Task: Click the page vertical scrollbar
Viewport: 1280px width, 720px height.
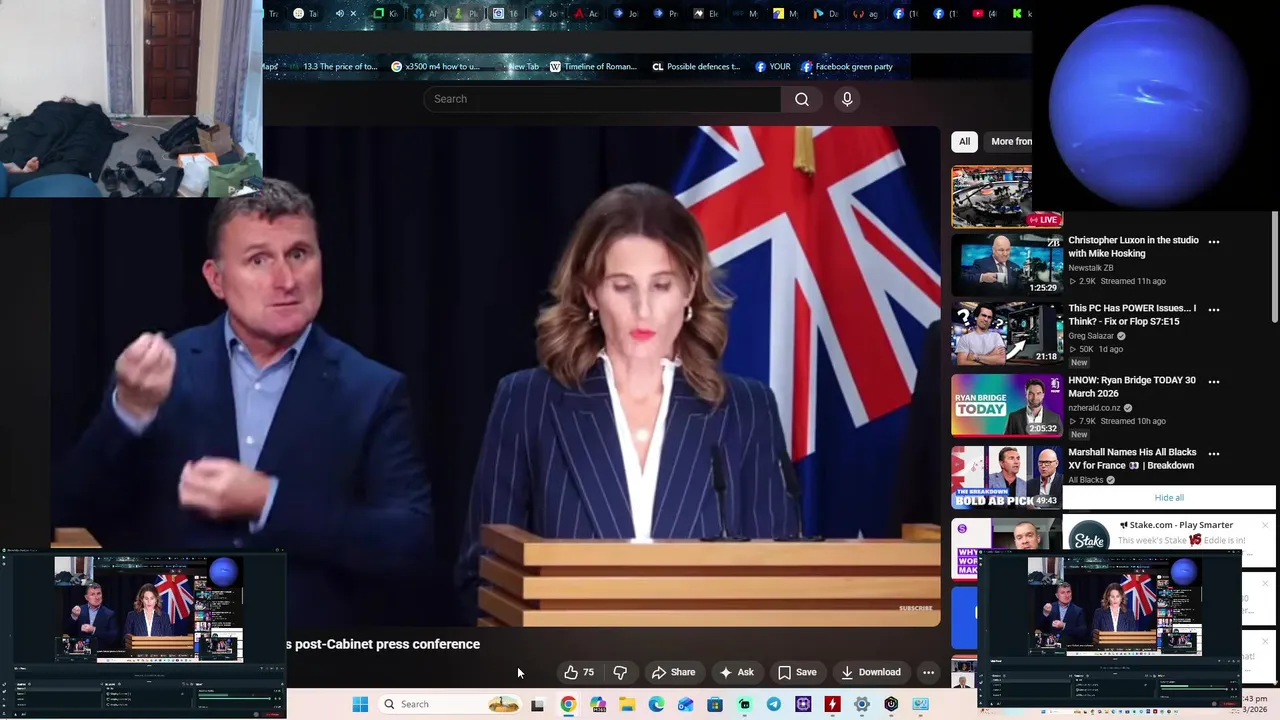Action: 1275,268
